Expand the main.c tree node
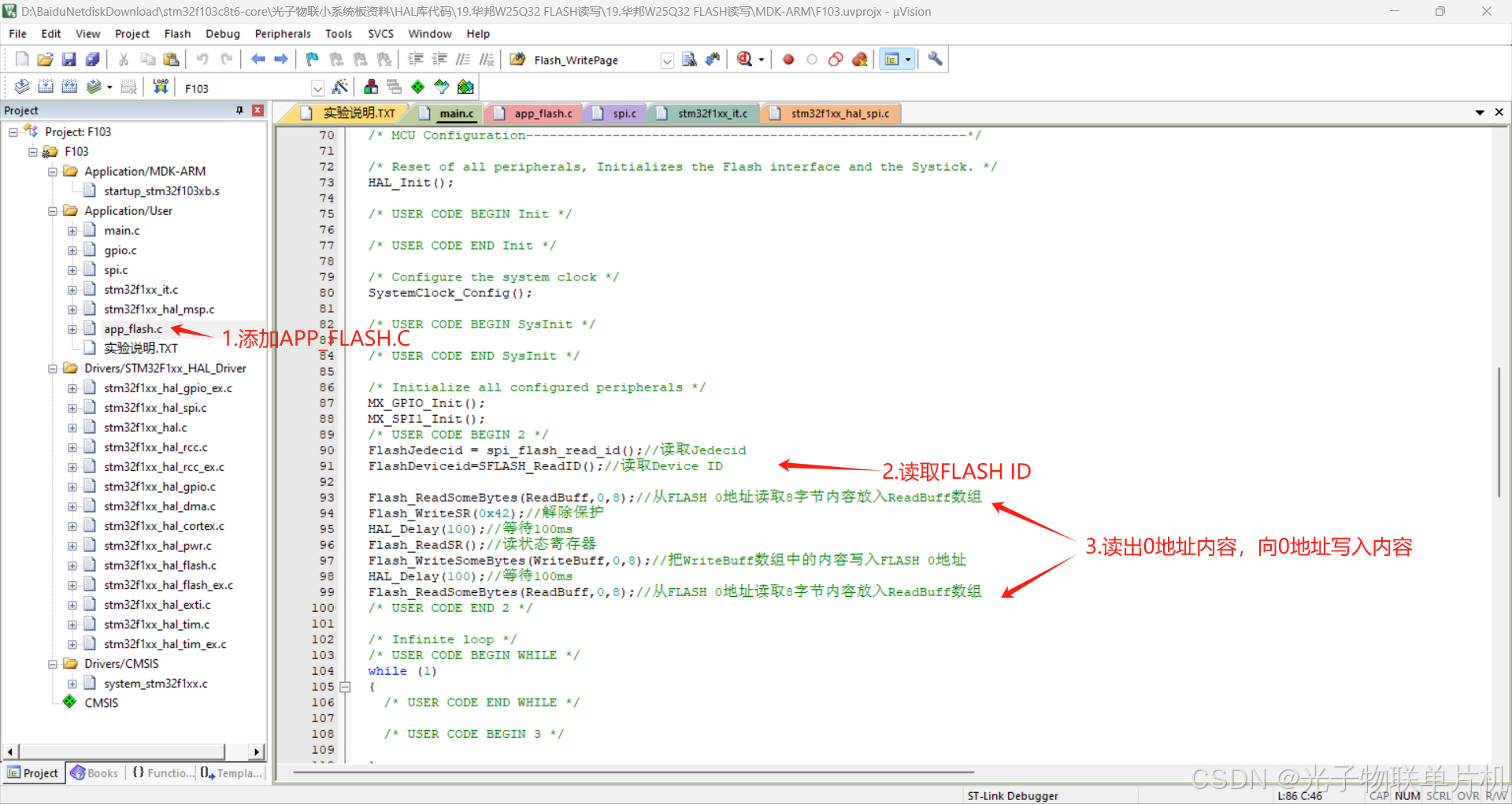 coord(72,231)
